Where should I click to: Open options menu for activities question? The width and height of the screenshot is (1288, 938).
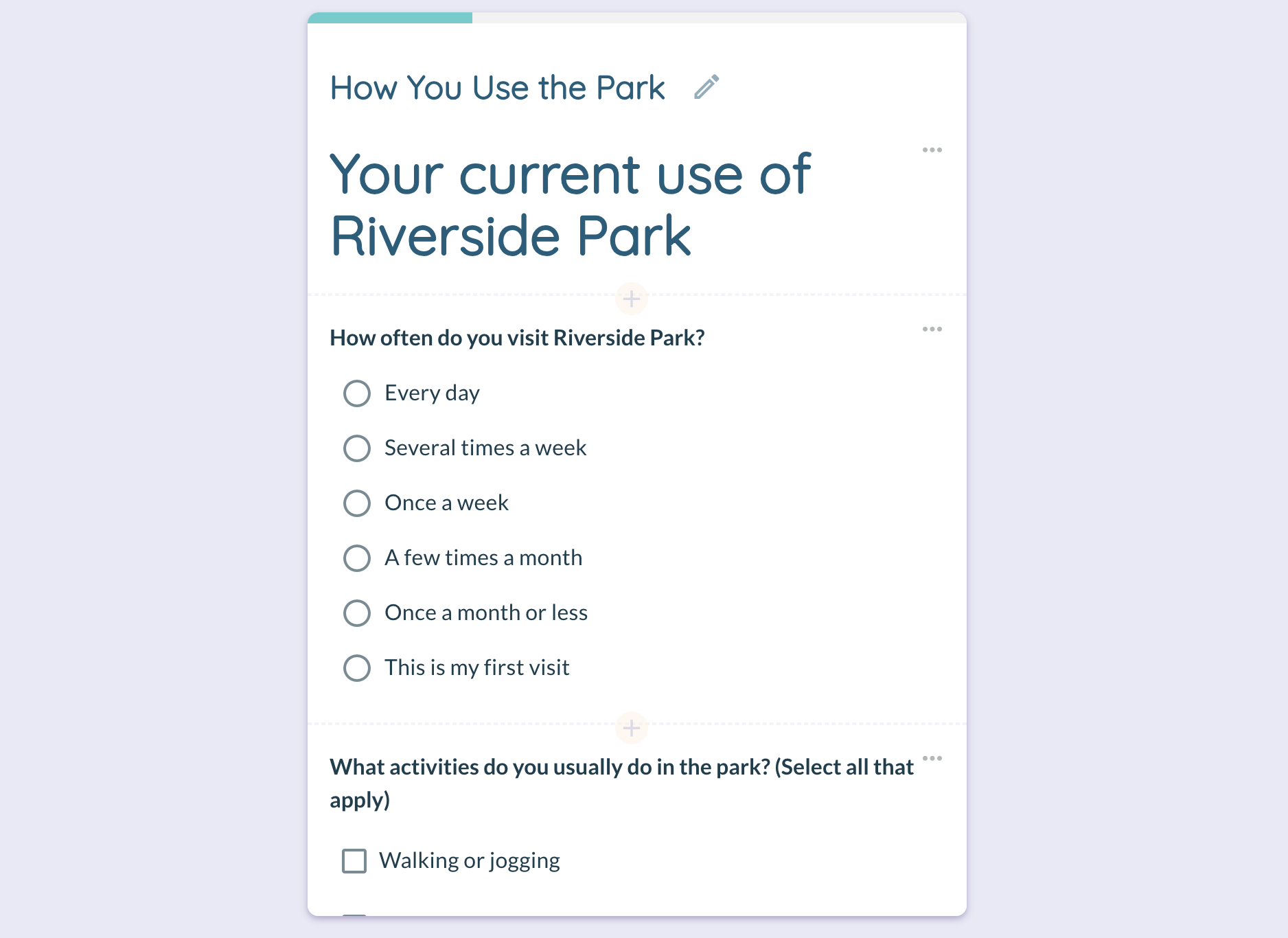[932, 758]
